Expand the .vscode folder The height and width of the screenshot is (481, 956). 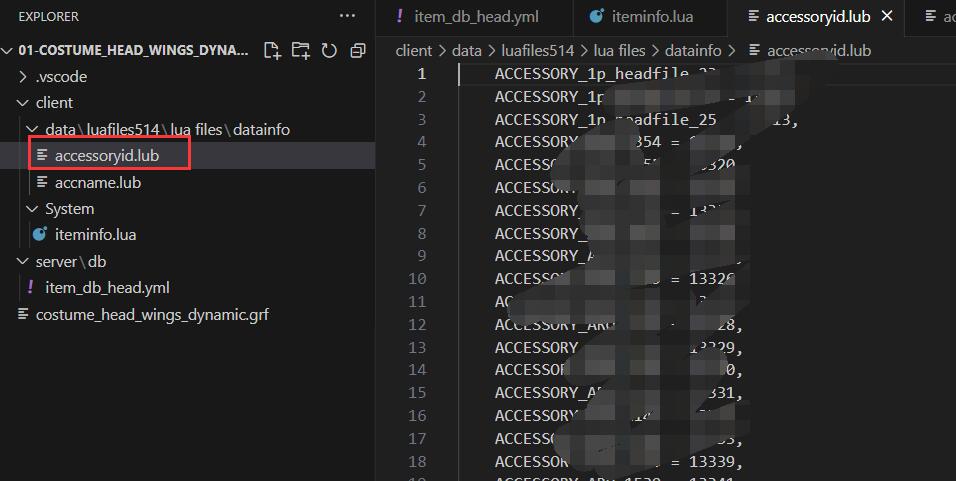(24, 77)
